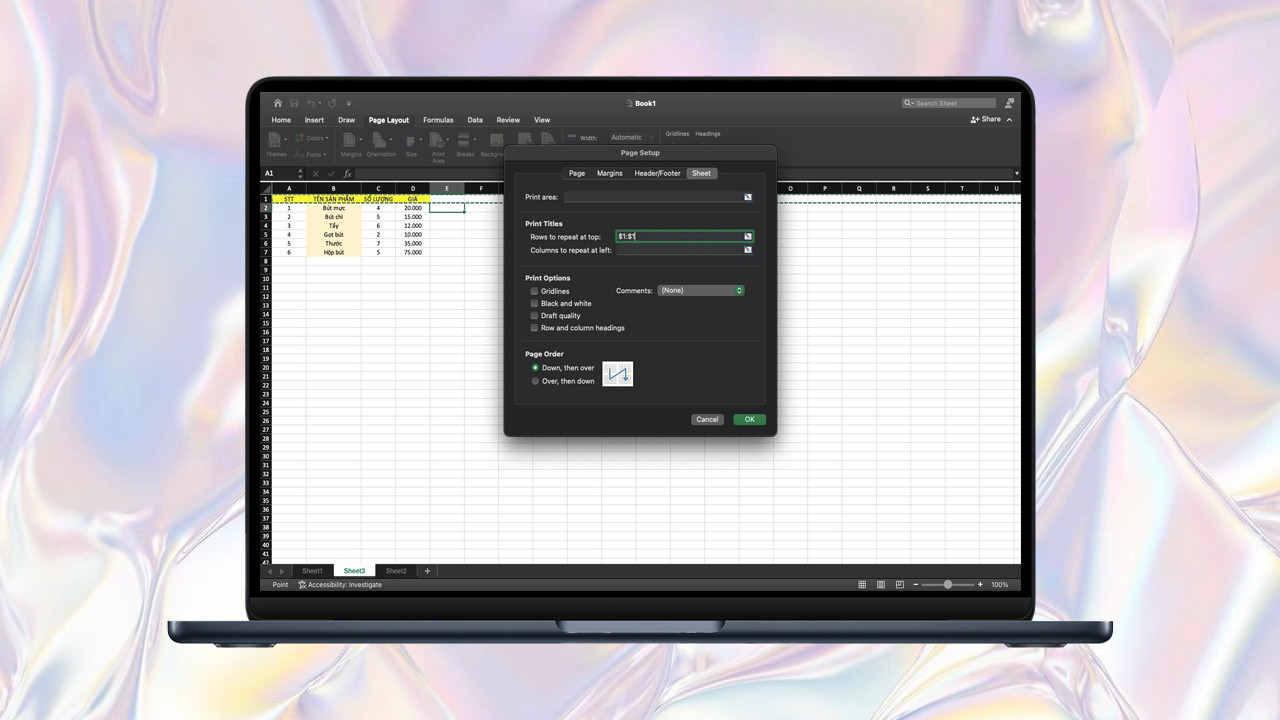The width and height of the screenshot is (1280, 720).
Task: Switch to the Header/Footer tab
Action: pos(657,173)
